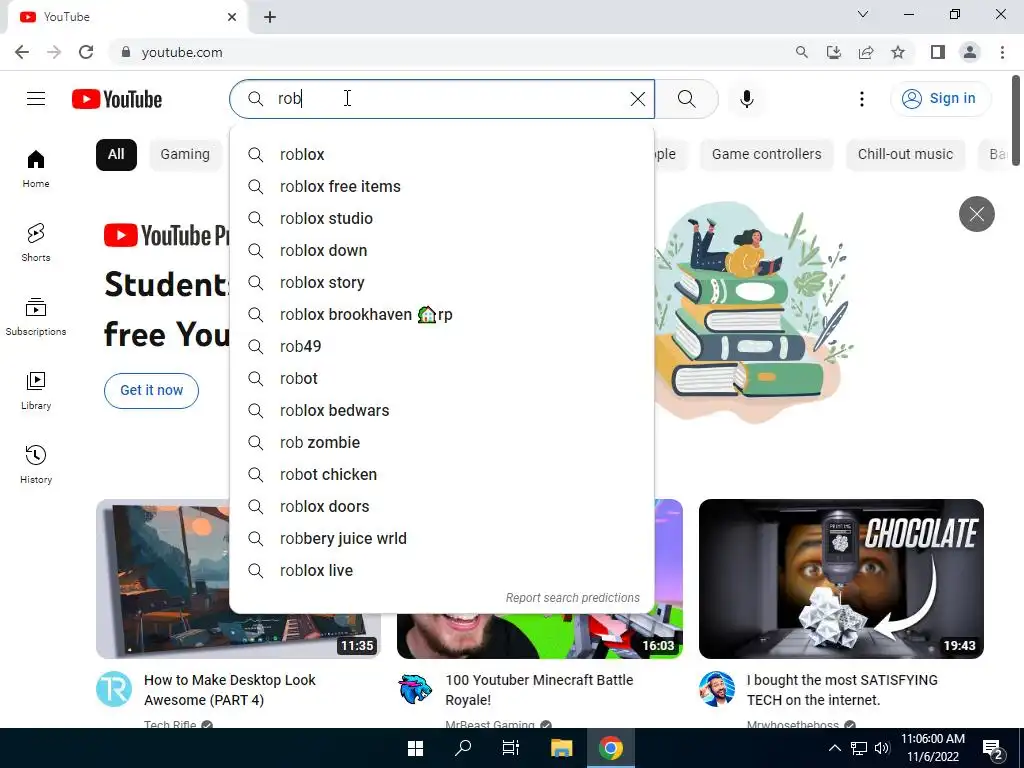This screenshot has width=1024, height=768.
Task: Choose suggestion roblox doors
Action: pos(442,507)
